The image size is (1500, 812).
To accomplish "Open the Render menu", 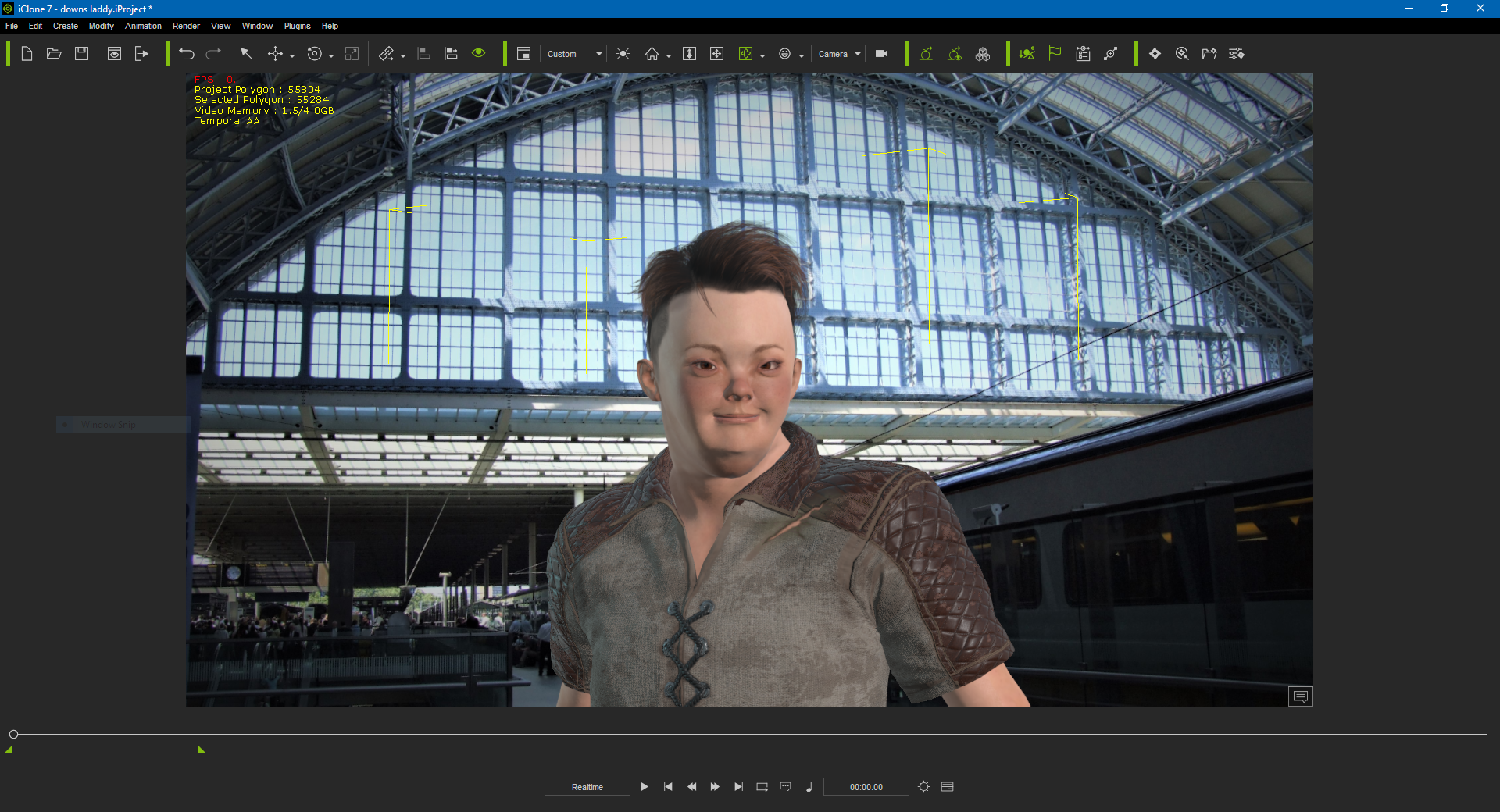I will 187,26.
